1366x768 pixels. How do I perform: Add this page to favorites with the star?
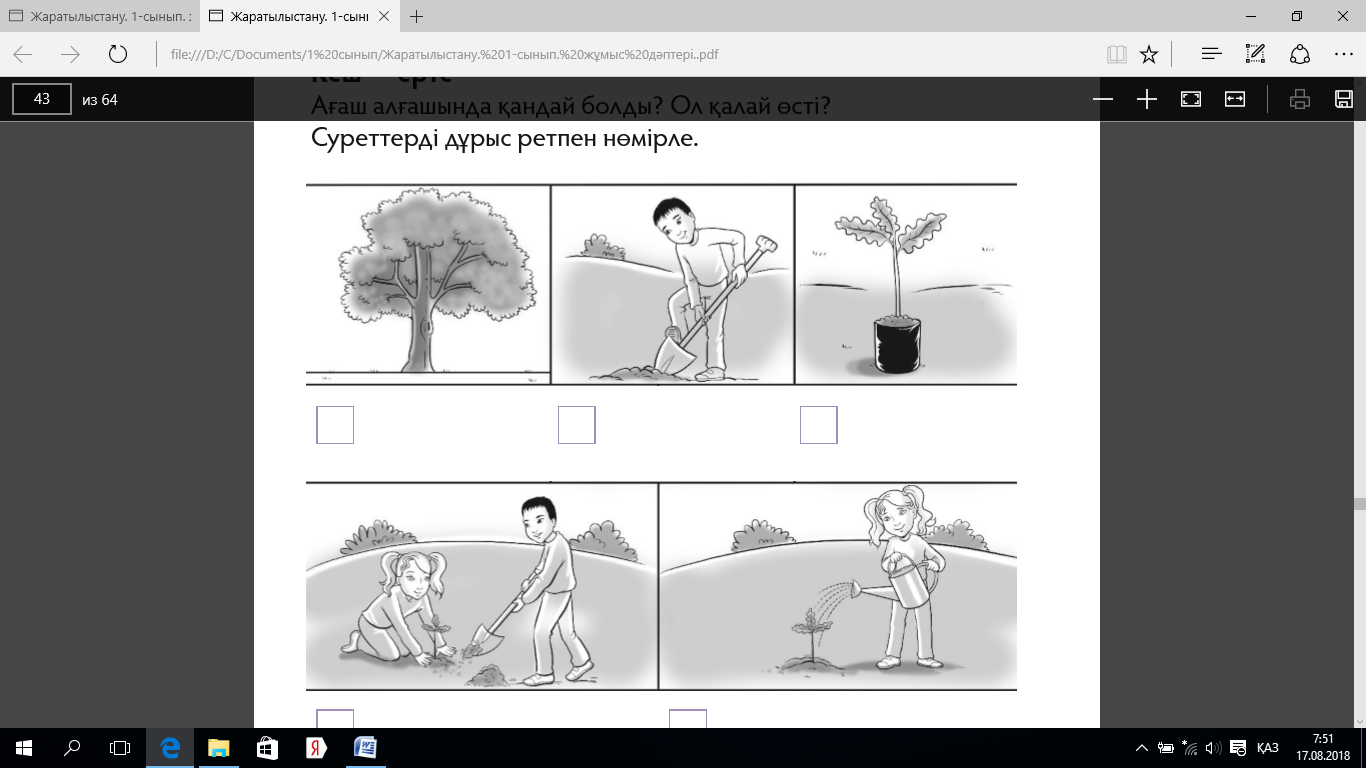point(1149,54)
